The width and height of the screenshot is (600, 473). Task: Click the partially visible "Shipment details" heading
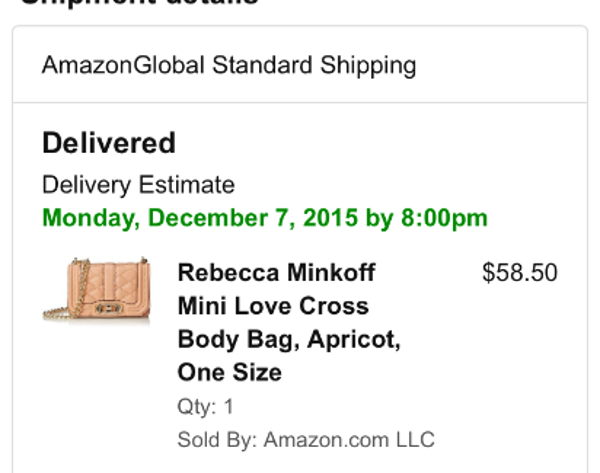(x=140, y=3)
